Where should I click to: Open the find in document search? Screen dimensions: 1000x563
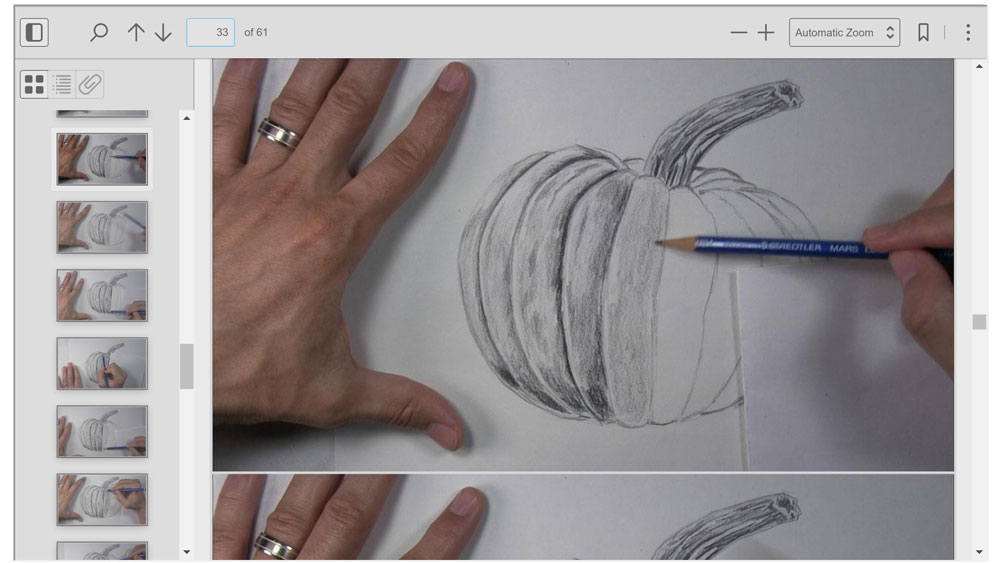[x=99, y=33]
